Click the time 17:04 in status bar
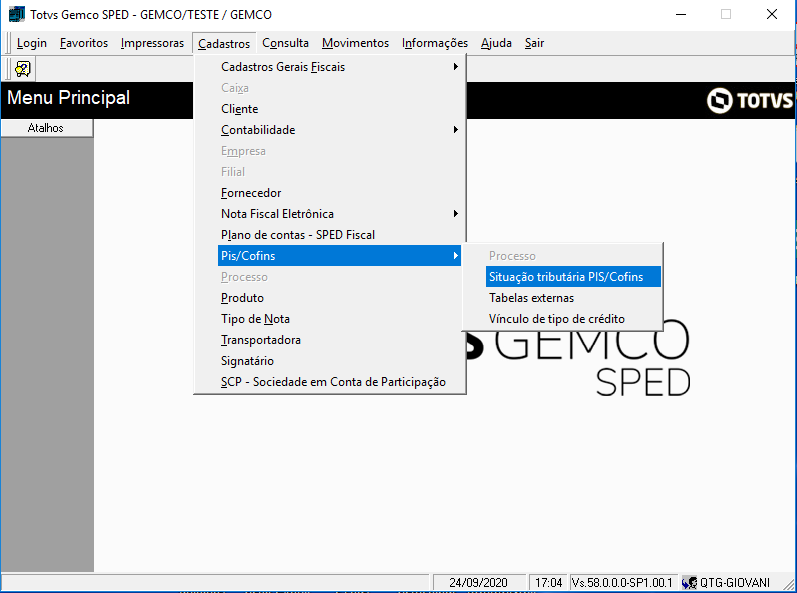The width and height of the screenshot is (797, 593). (548, 582)
